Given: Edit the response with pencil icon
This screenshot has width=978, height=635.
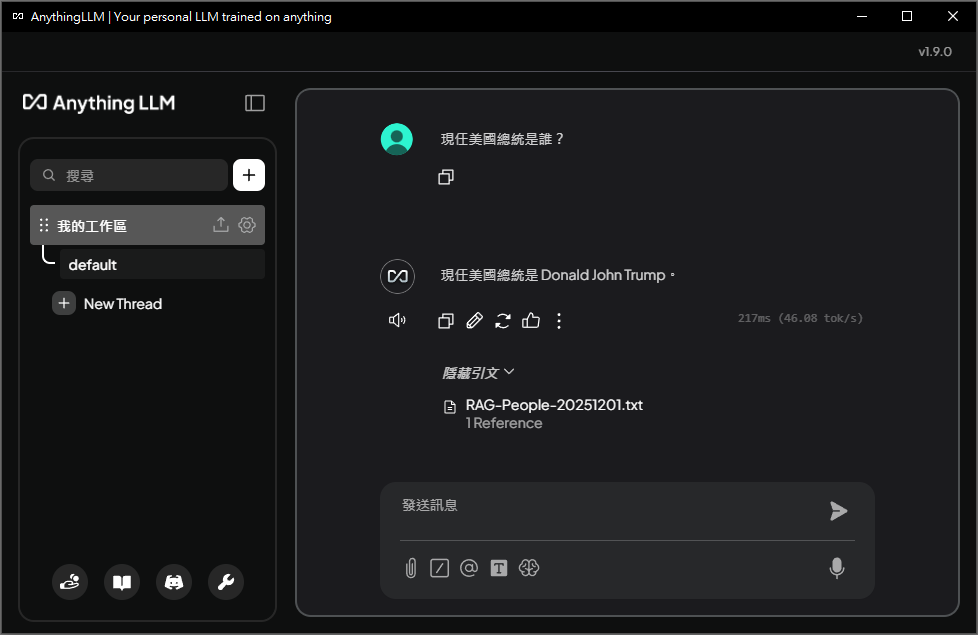Looking at the screenshot, I should coord(475,320).
